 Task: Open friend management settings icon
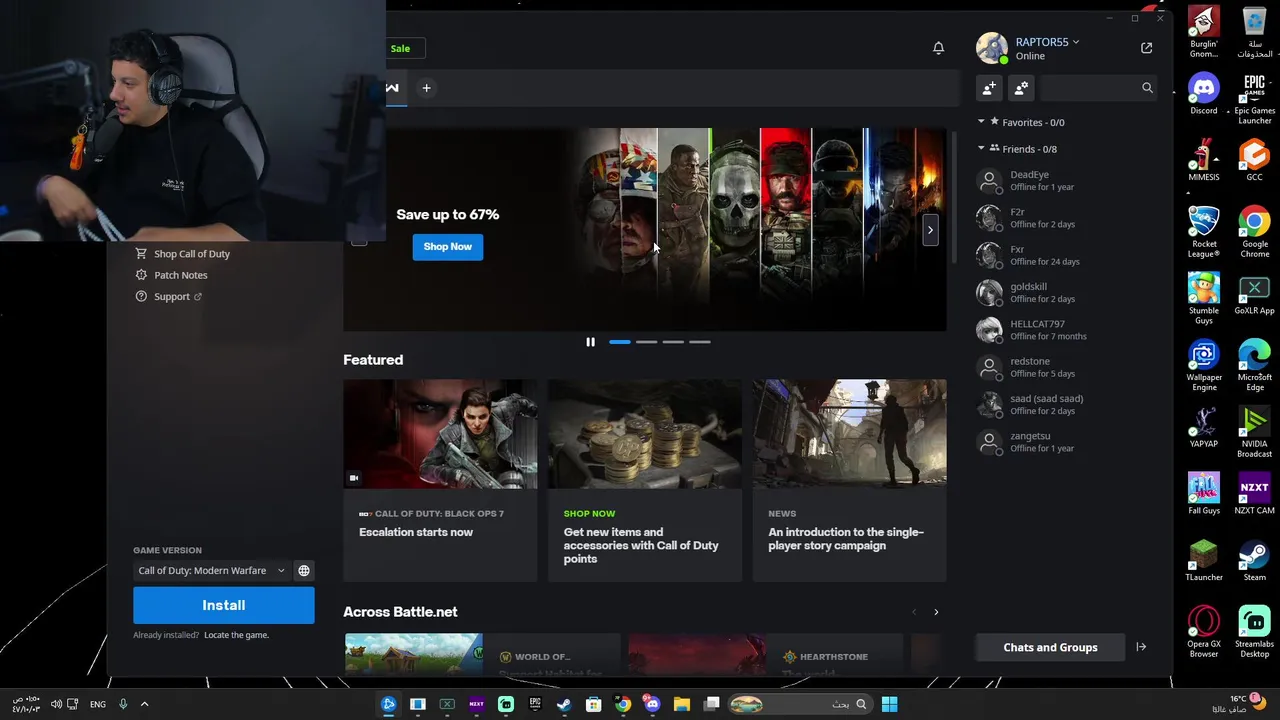[1021, 88]
